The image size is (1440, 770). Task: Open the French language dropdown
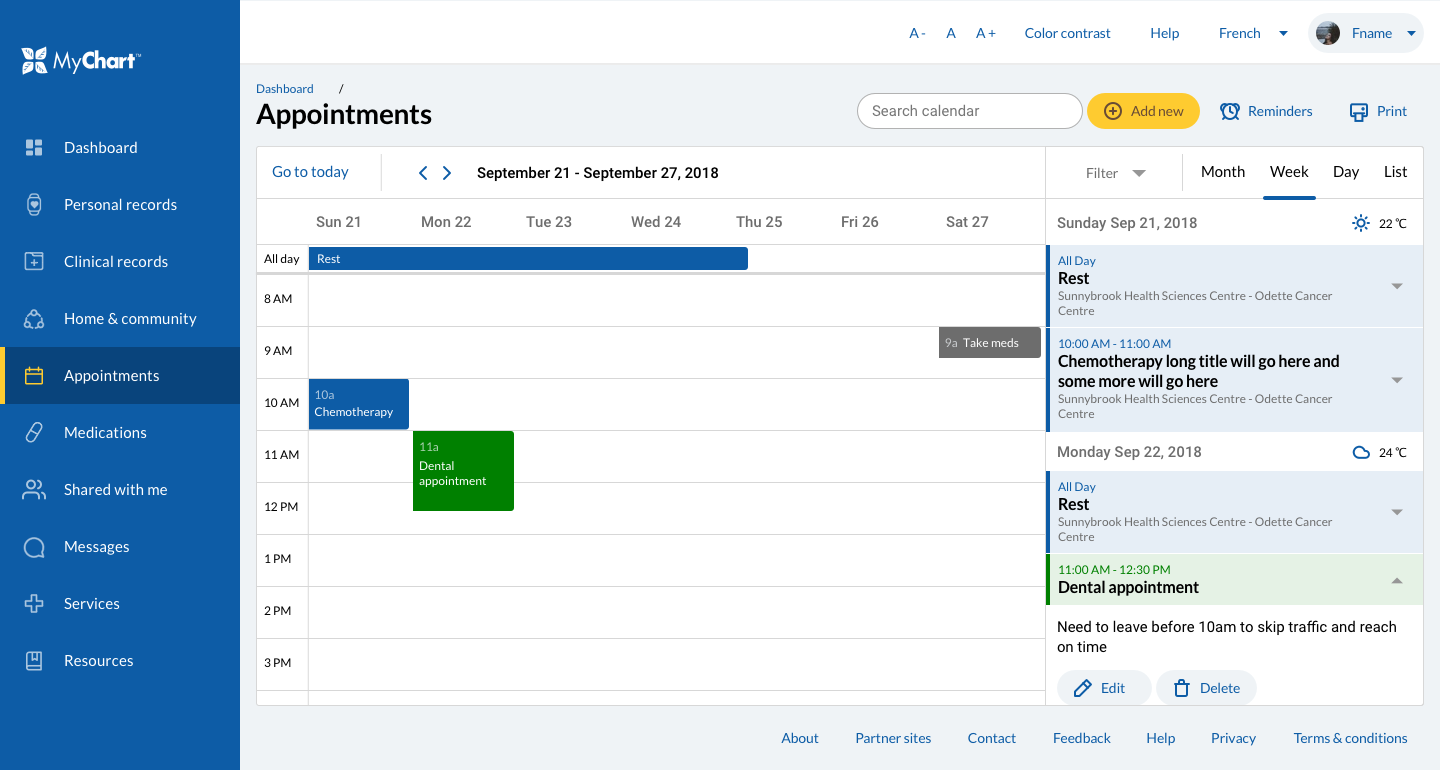[1252, 33]
